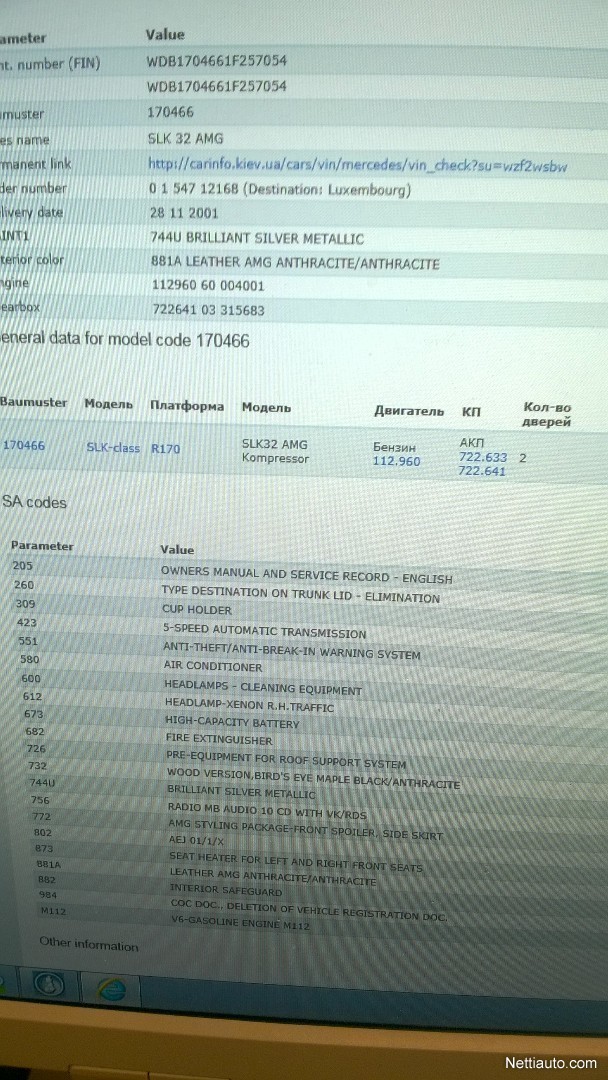Click the 5-speed automatic transmission row
608x1080 pixels.
pyautogui.click(x=264, y=633)
